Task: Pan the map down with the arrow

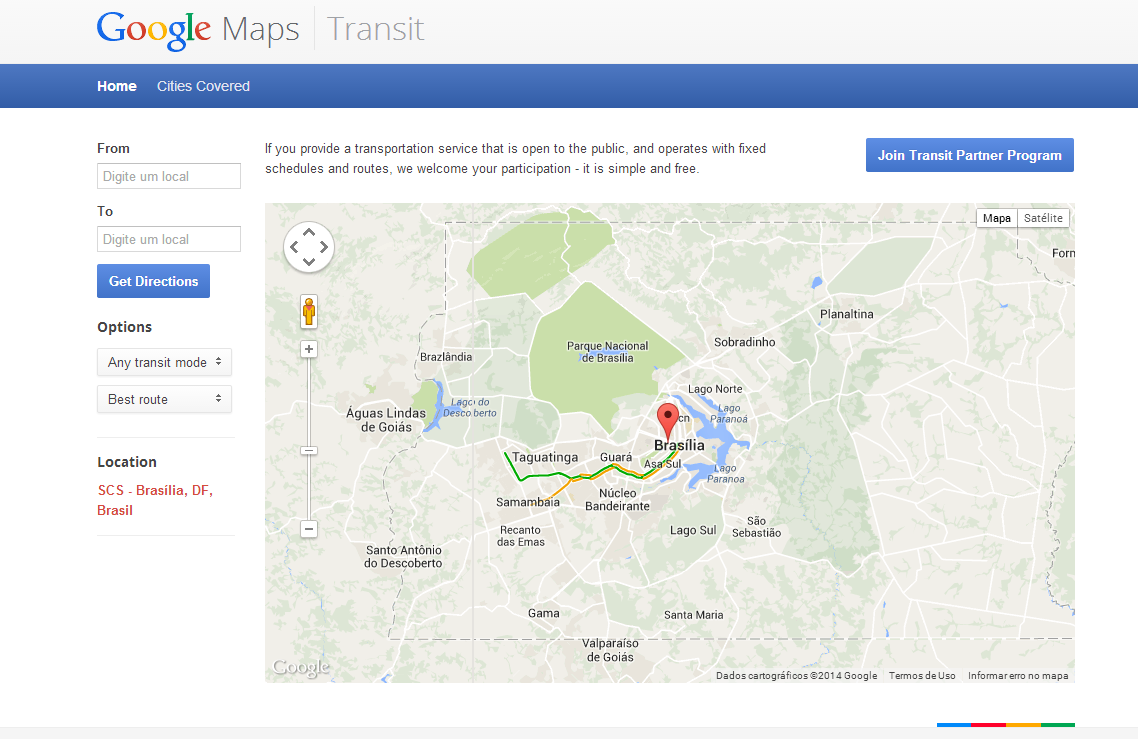Action: pos(309,261)
